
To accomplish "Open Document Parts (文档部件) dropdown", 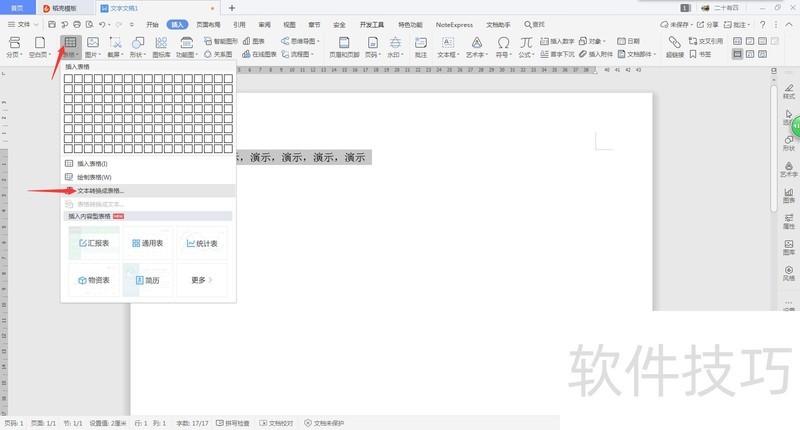I will pos(637,54).
